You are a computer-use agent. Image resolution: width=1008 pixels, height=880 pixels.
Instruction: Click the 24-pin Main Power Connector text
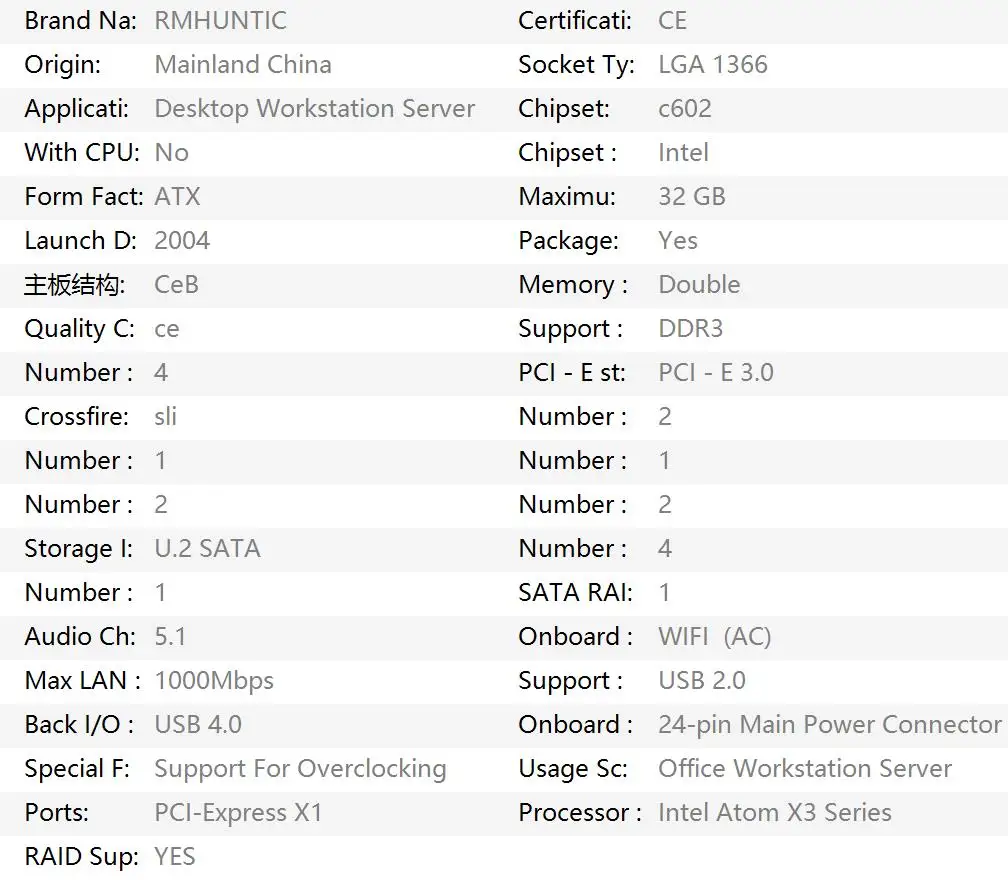[829, 725]
